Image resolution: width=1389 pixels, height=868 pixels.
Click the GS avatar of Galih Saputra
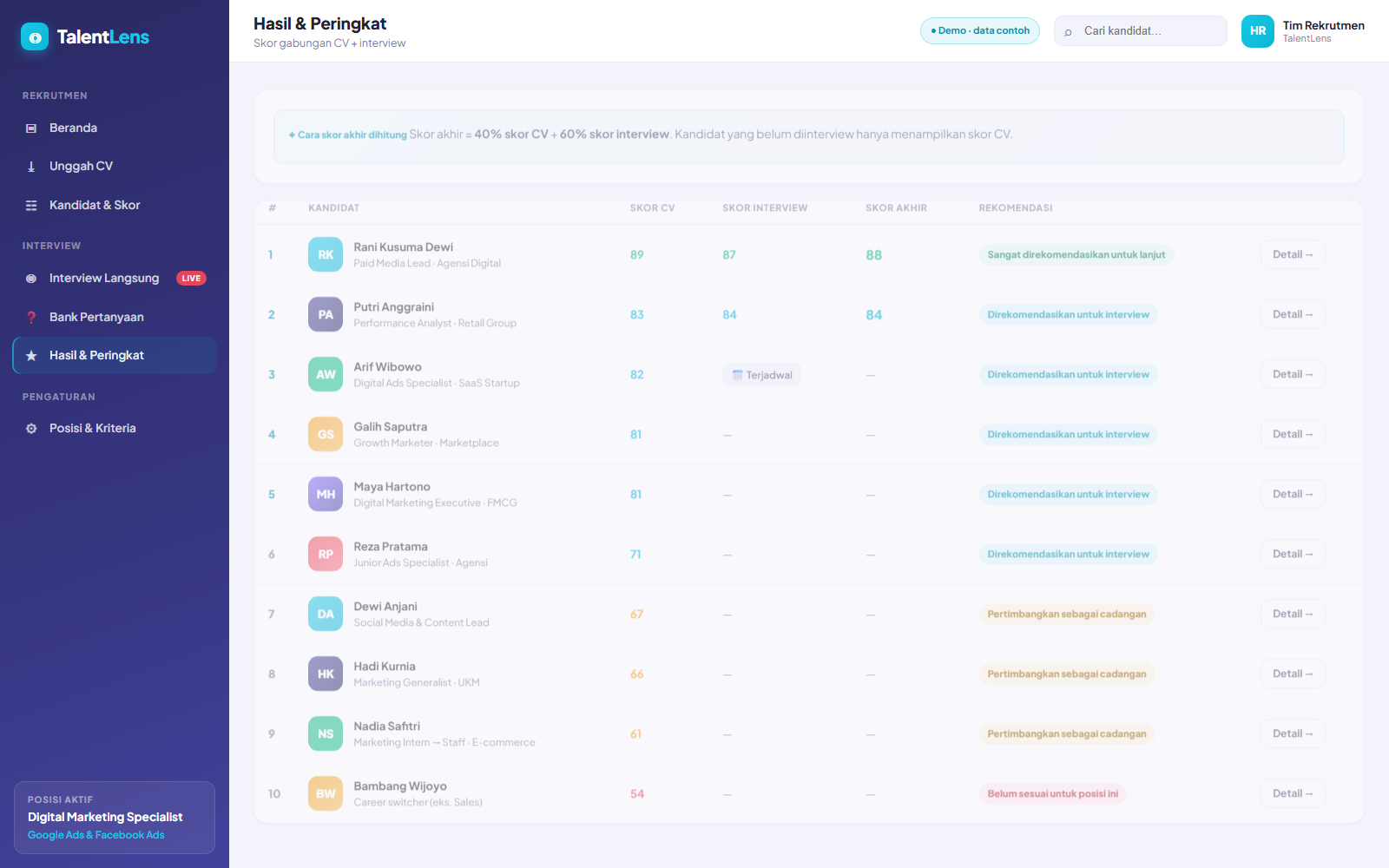pyautogui.click(x=326, y=434)
